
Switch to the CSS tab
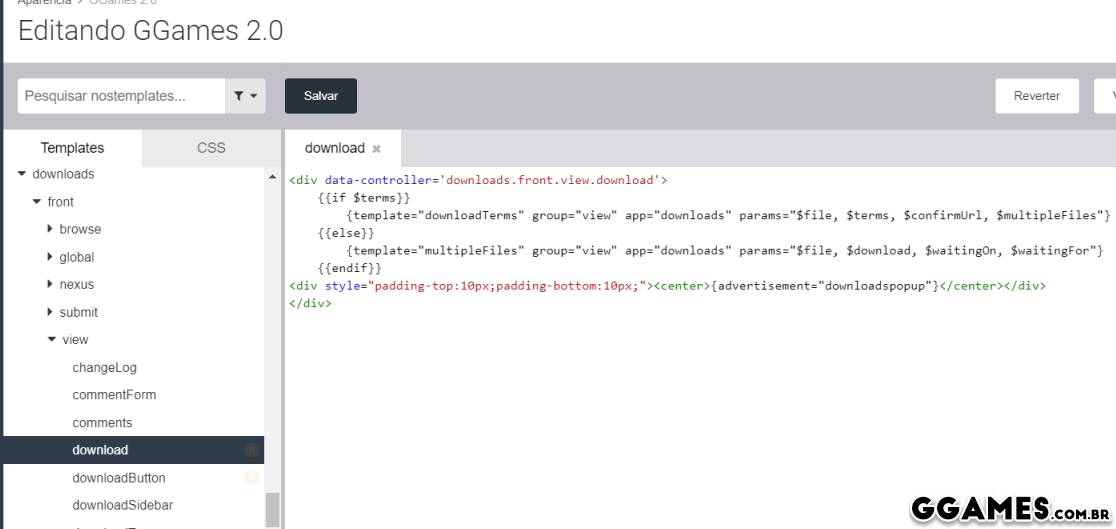coord(211,148)
